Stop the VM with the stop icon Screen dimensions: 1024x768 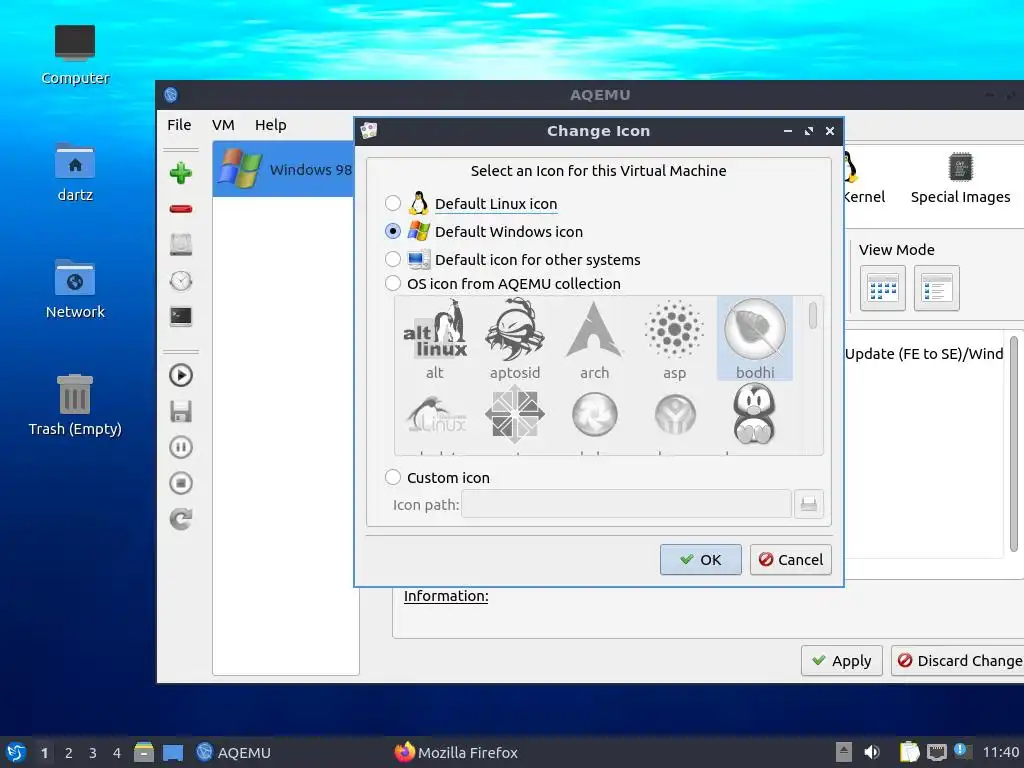click(181, 483)
